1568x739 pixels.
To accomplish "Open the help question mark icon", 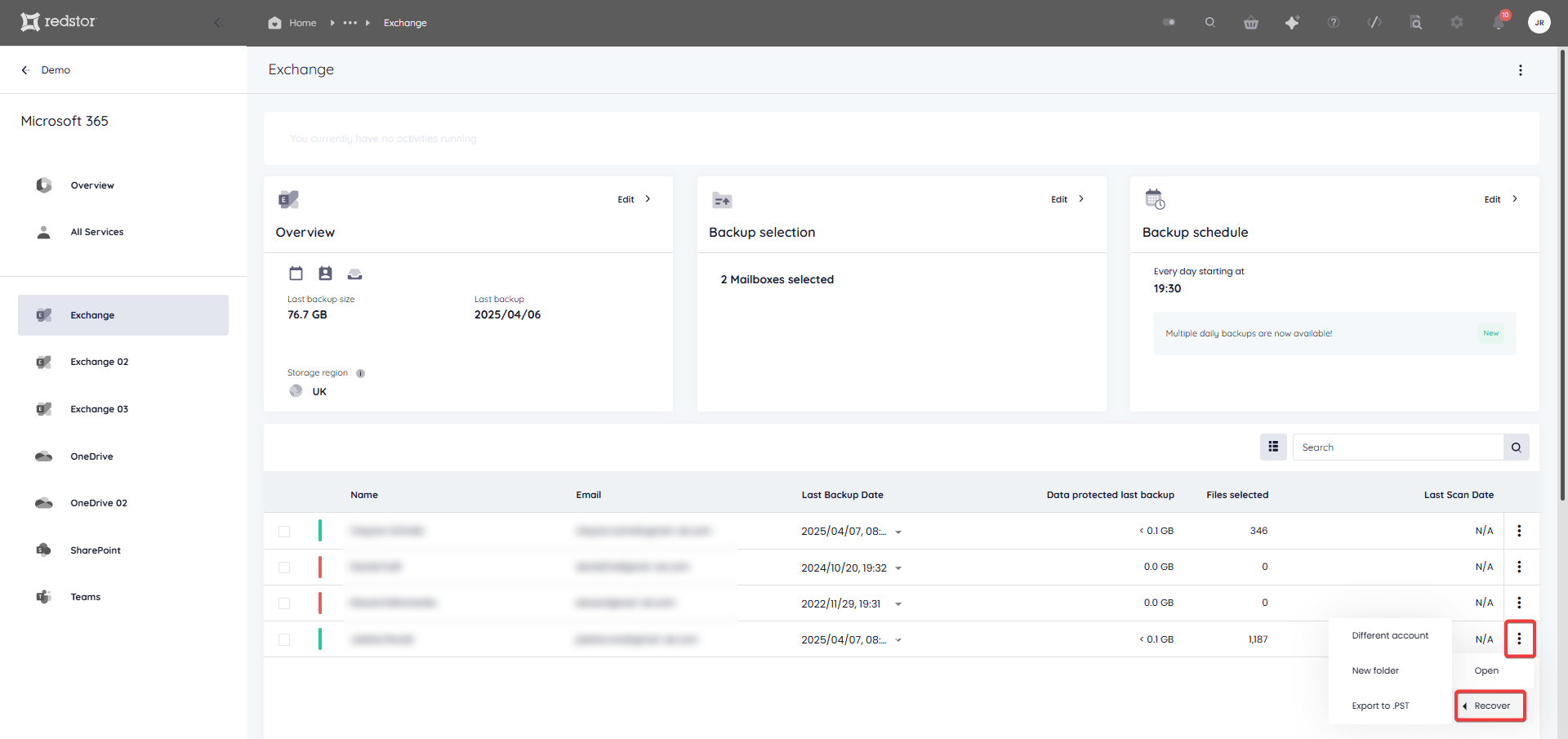I will [1334, 22].
